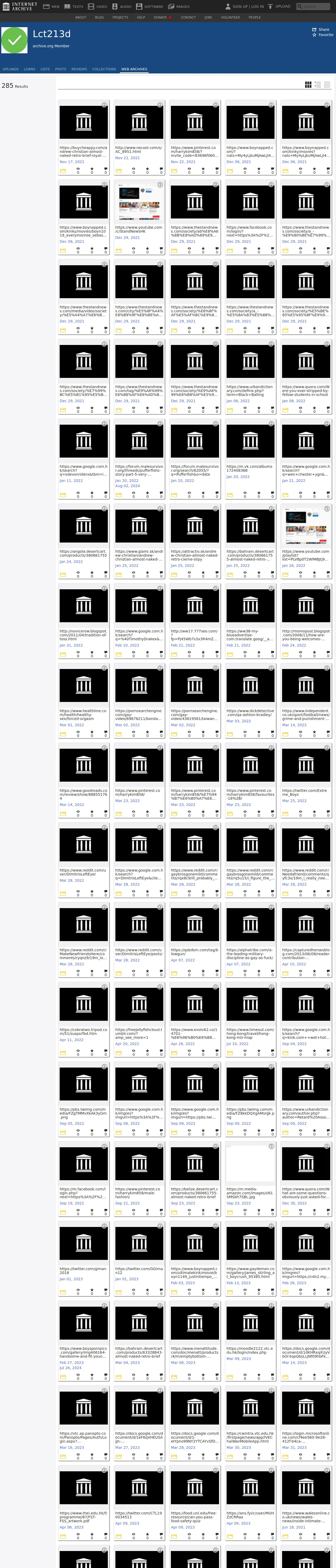Open the m.media-amazon.com image thumbnail
The height and width of the screenshot is (1568, 336).
click(251, 1163)
